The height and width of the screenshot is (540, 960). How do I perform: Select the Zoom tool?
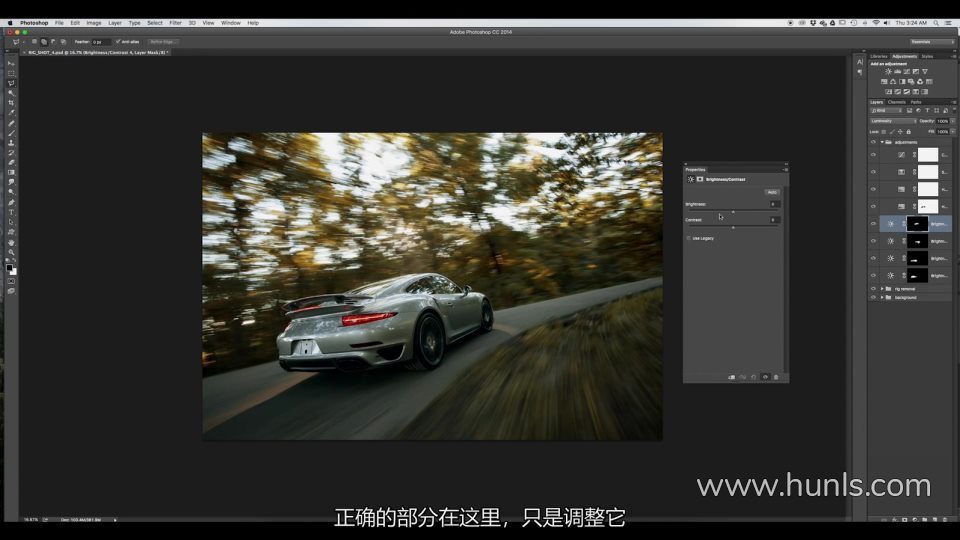pos(11,252)
